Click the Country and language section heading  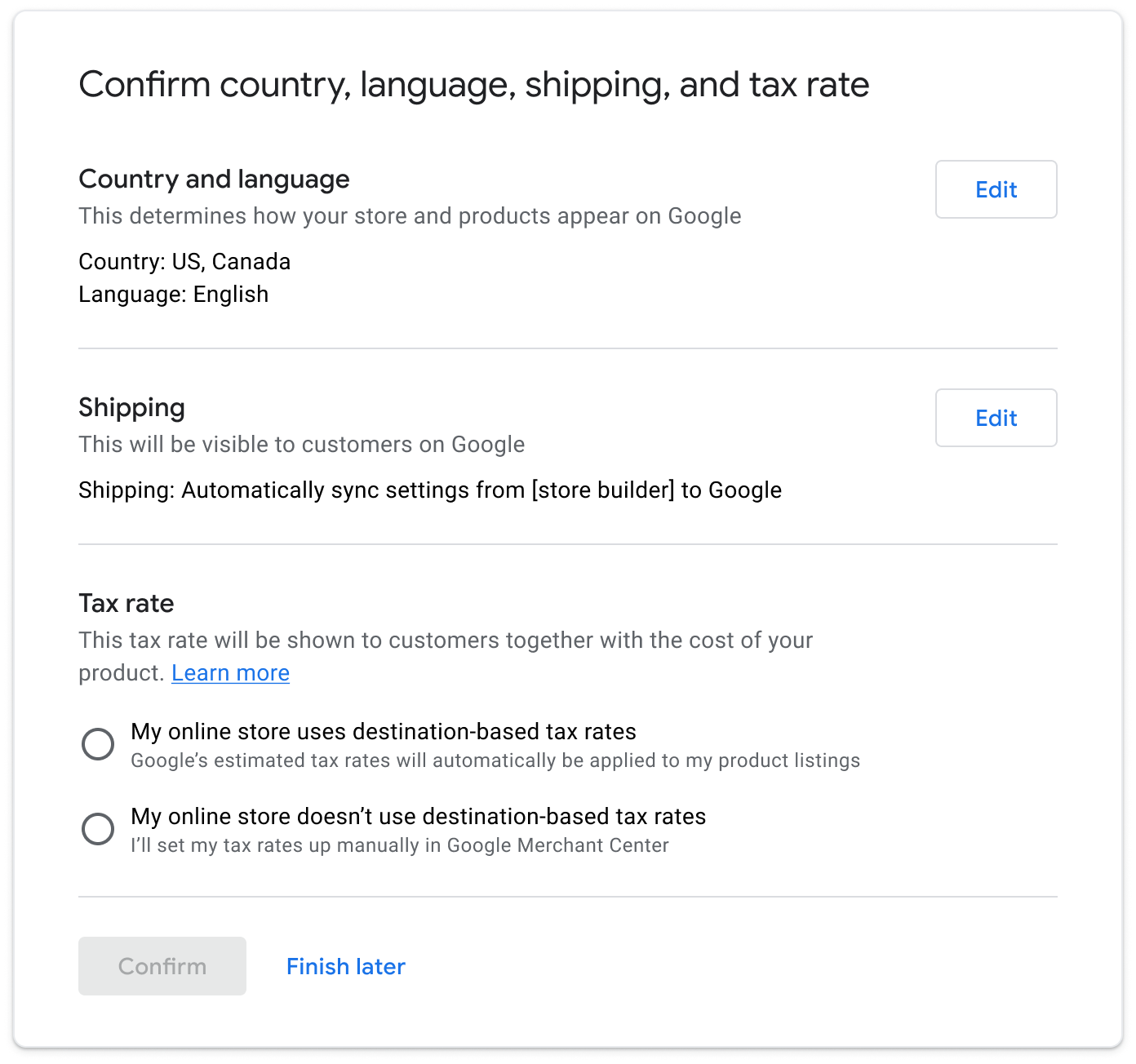tap(214, 180)
